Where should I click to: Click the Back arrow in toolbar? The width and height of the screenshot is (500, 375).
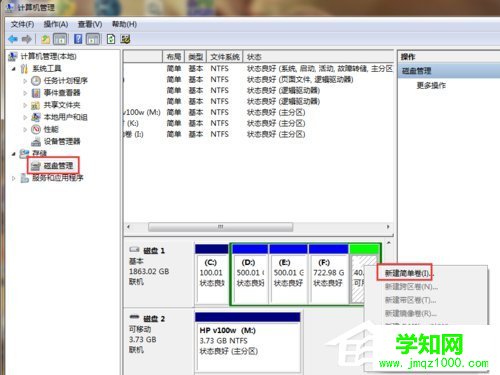13,39
